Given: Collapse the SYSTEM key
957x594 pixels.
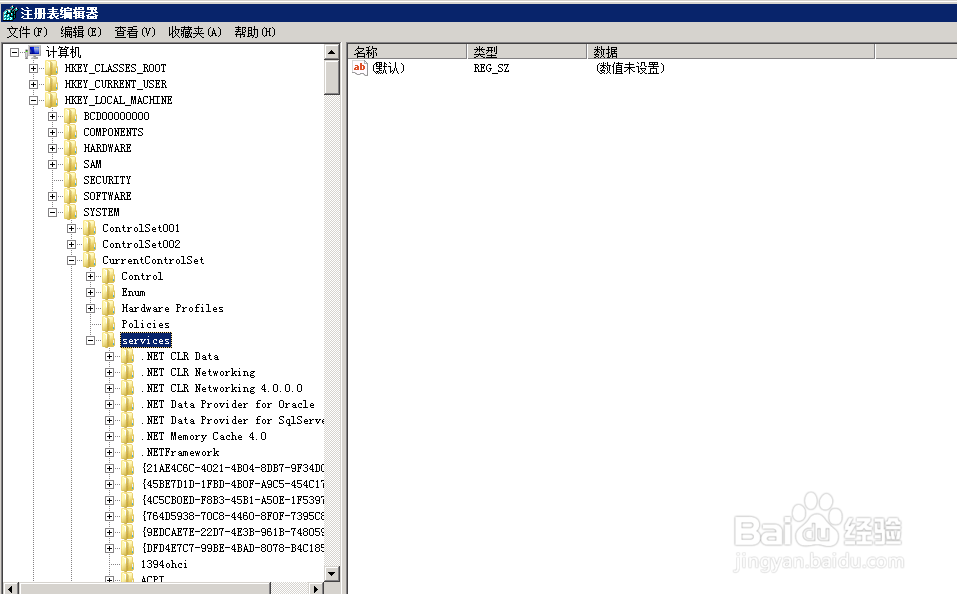Looking at the screenshot, I should click(52, 212).
